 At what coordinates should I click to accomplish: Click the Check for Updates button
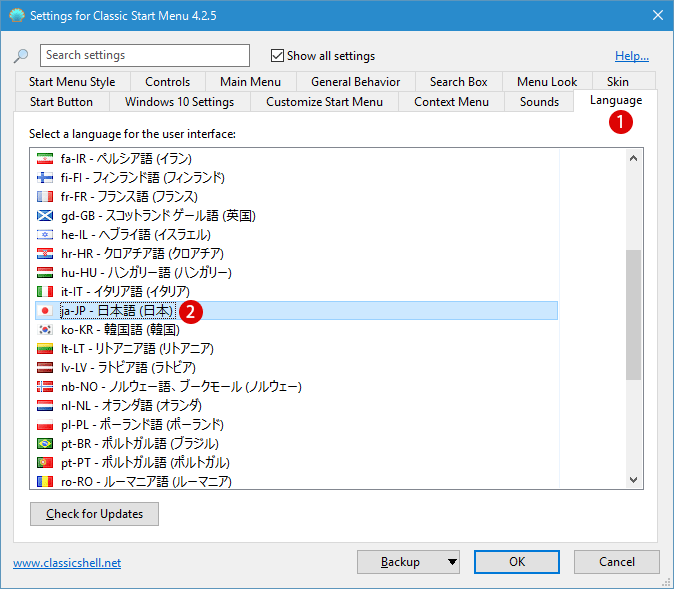click(95, 514)
